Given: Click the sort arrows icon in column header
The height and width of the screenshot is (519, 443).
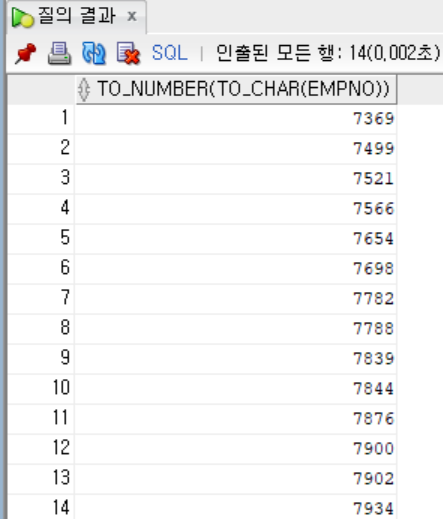Looking at the screenshot, I should (x=84, y=89).
